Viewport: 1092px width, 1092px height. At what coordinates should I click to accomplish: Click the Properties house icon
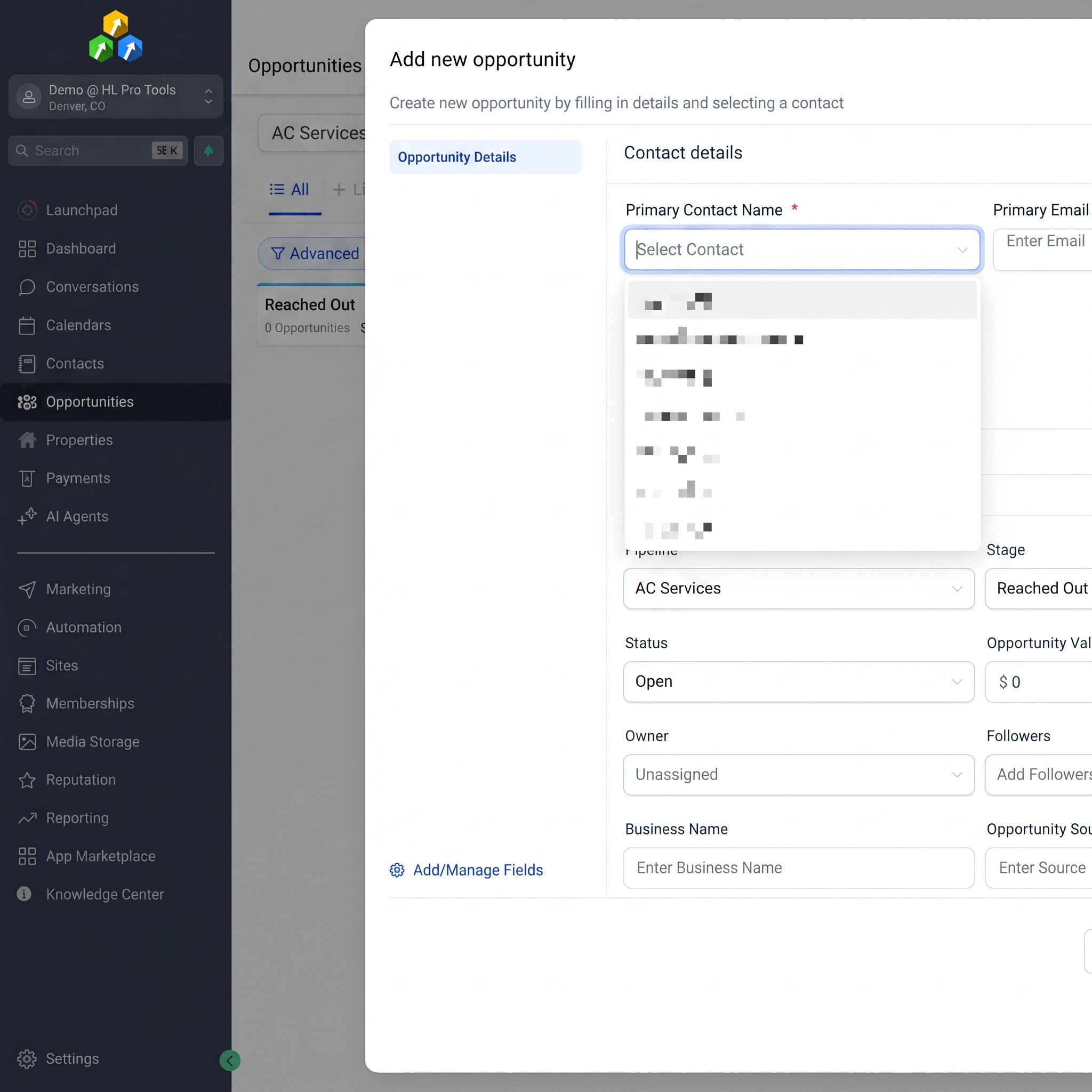[x=27, y=440]
